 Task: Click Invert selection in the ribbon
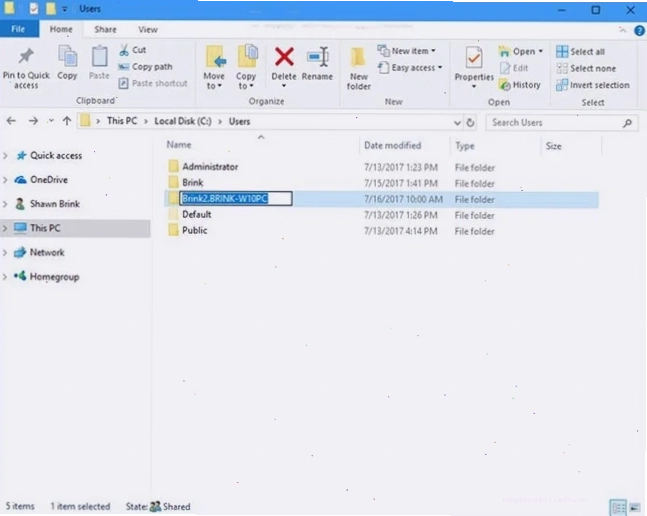pos(593,85)
